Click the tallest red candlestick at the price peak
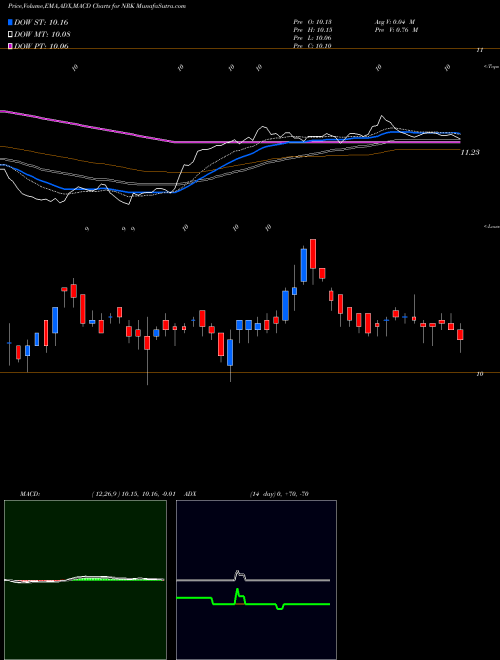The image size is (500, 660). [x=313, y=254]
